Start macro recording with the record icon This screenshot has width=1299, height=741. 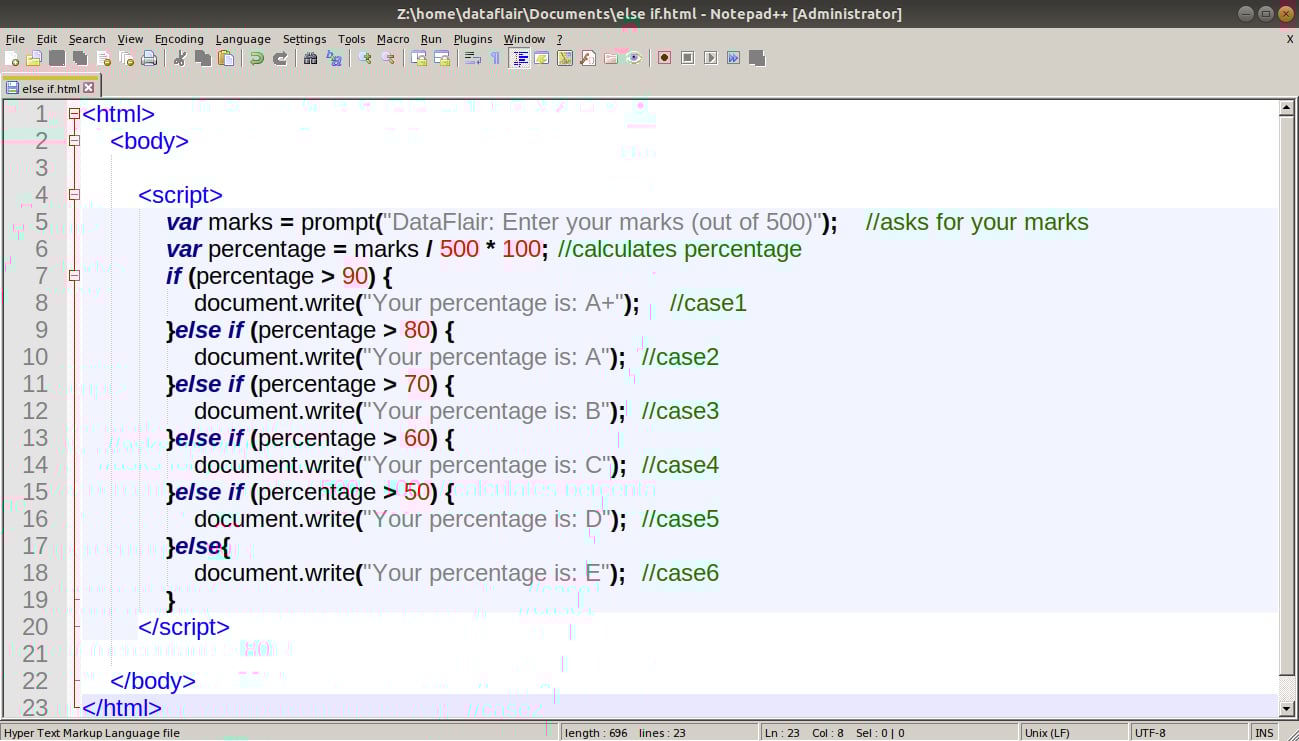tap(664, 58)
